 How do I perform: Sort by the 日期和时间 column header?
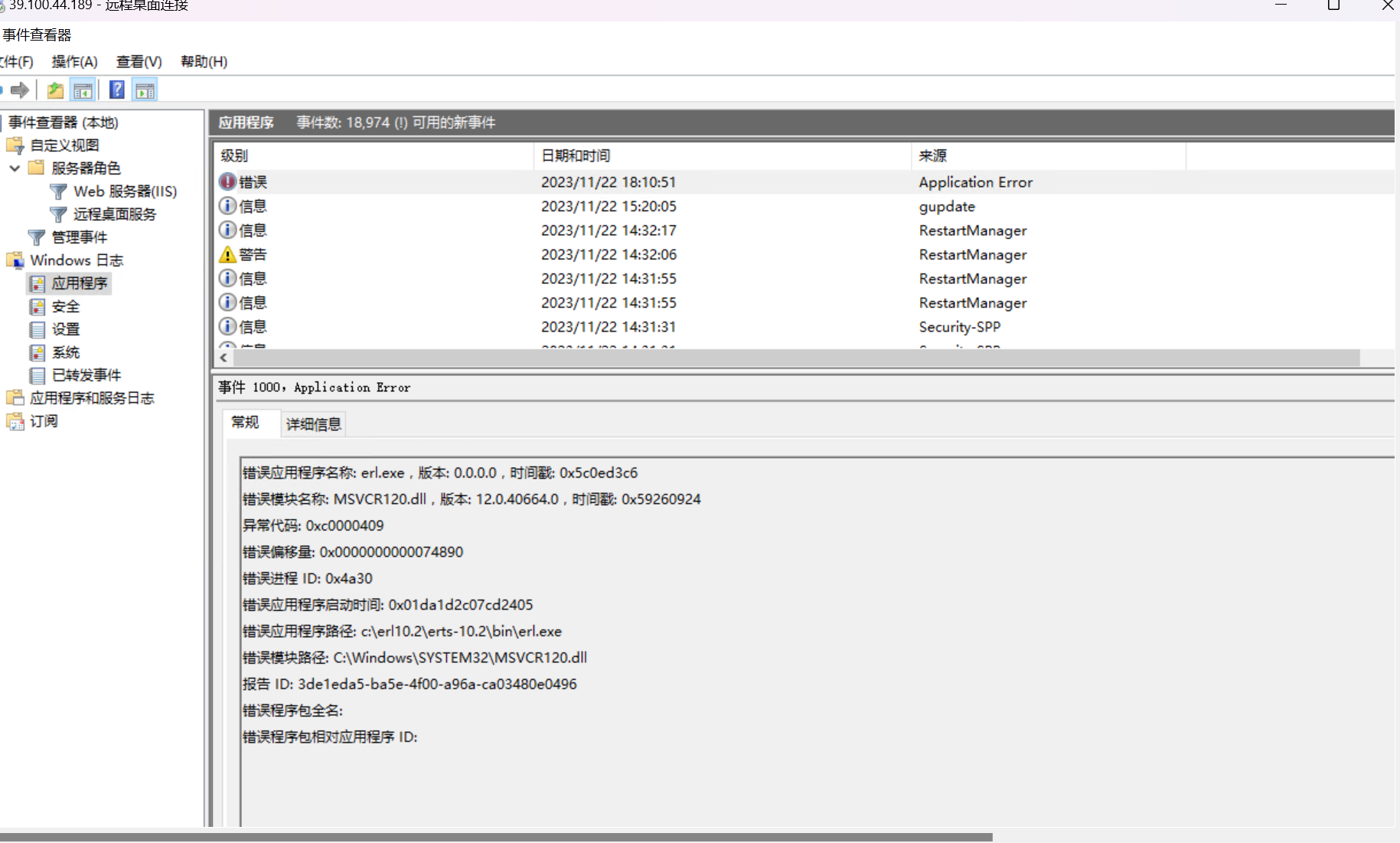722,155
